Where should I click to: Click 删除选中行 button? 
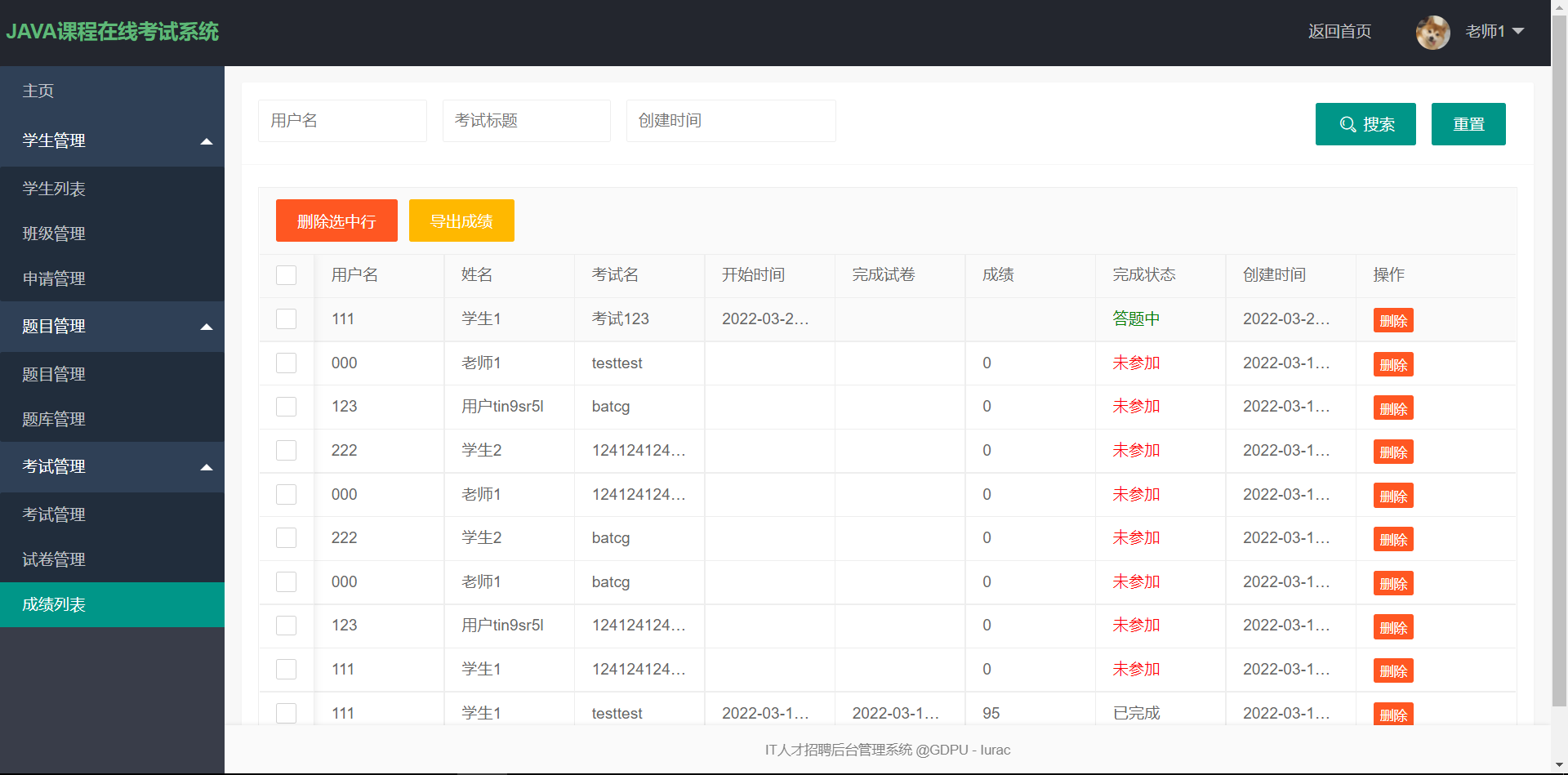(336, 220)
